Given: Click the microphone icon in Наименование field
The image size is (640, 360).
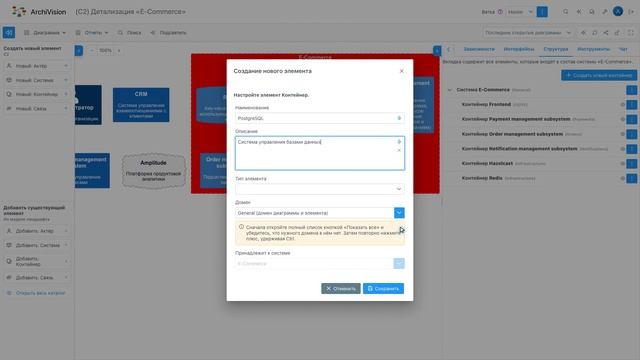Looking at the screenshot, I should pos(399,118).
